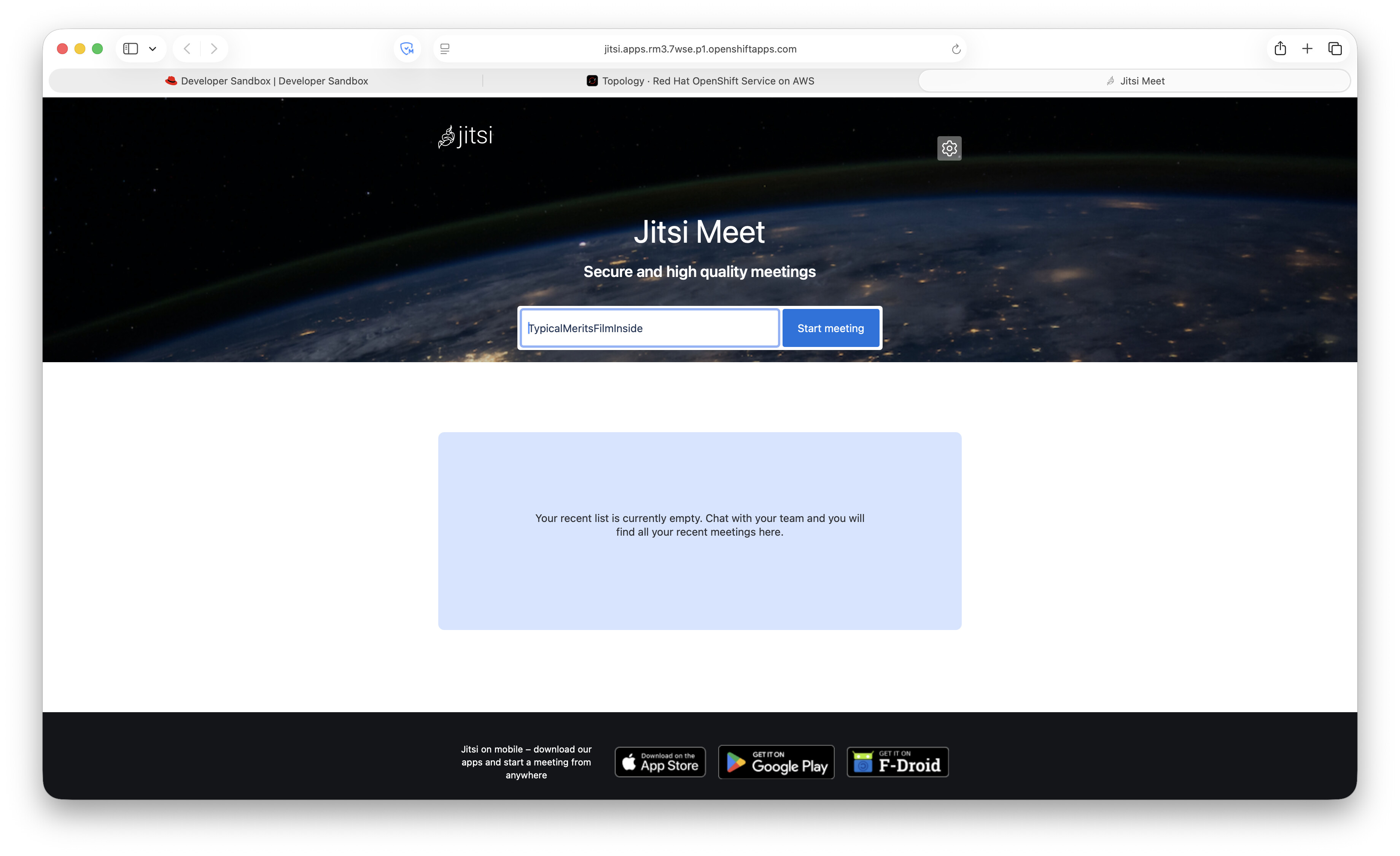Switch to Topology Red Hat OpenShift tab
1400x856 pixels.
(700, 81)
